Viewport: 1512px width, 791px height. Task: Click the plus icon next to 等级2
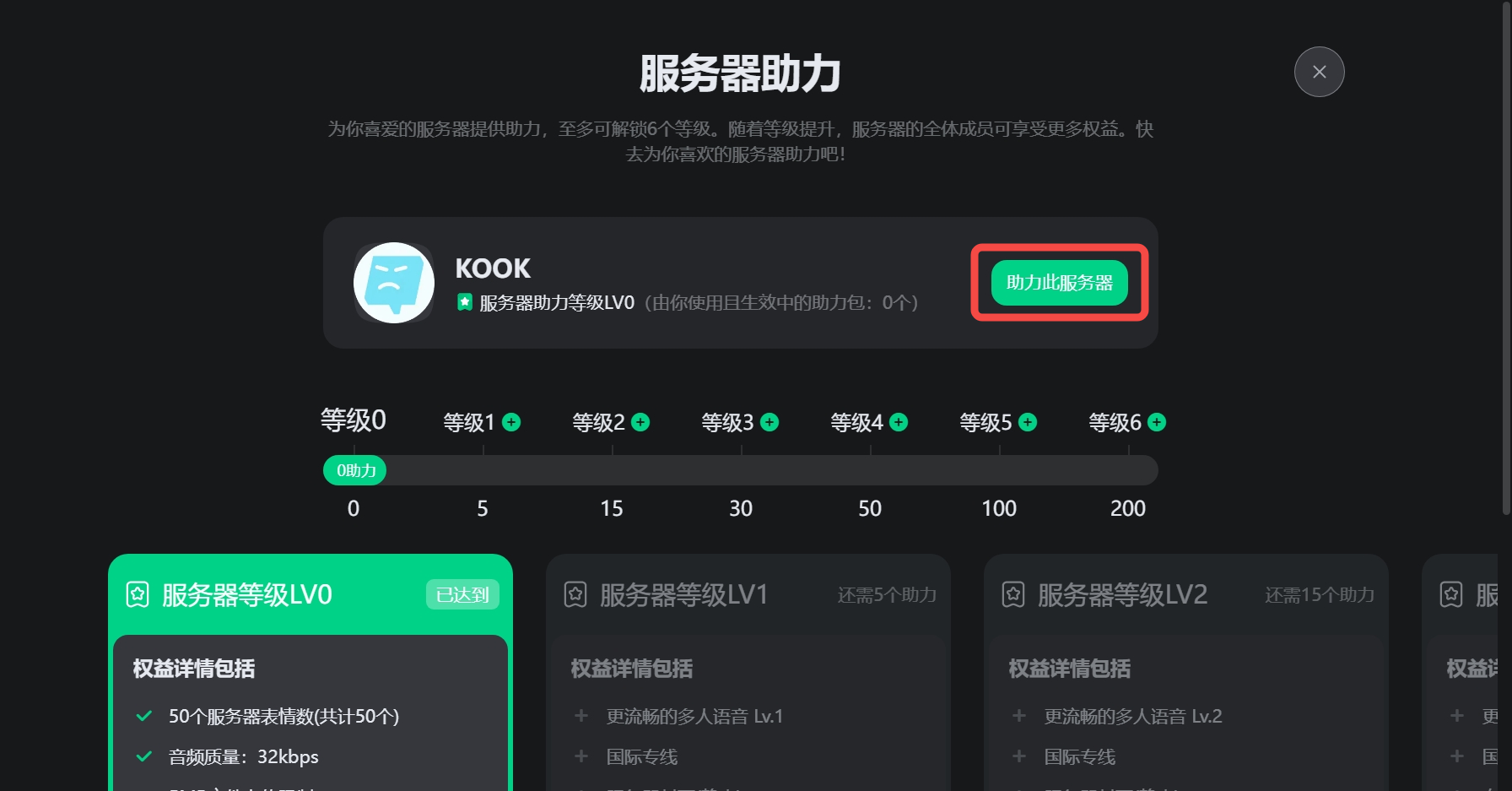[640, 422]
